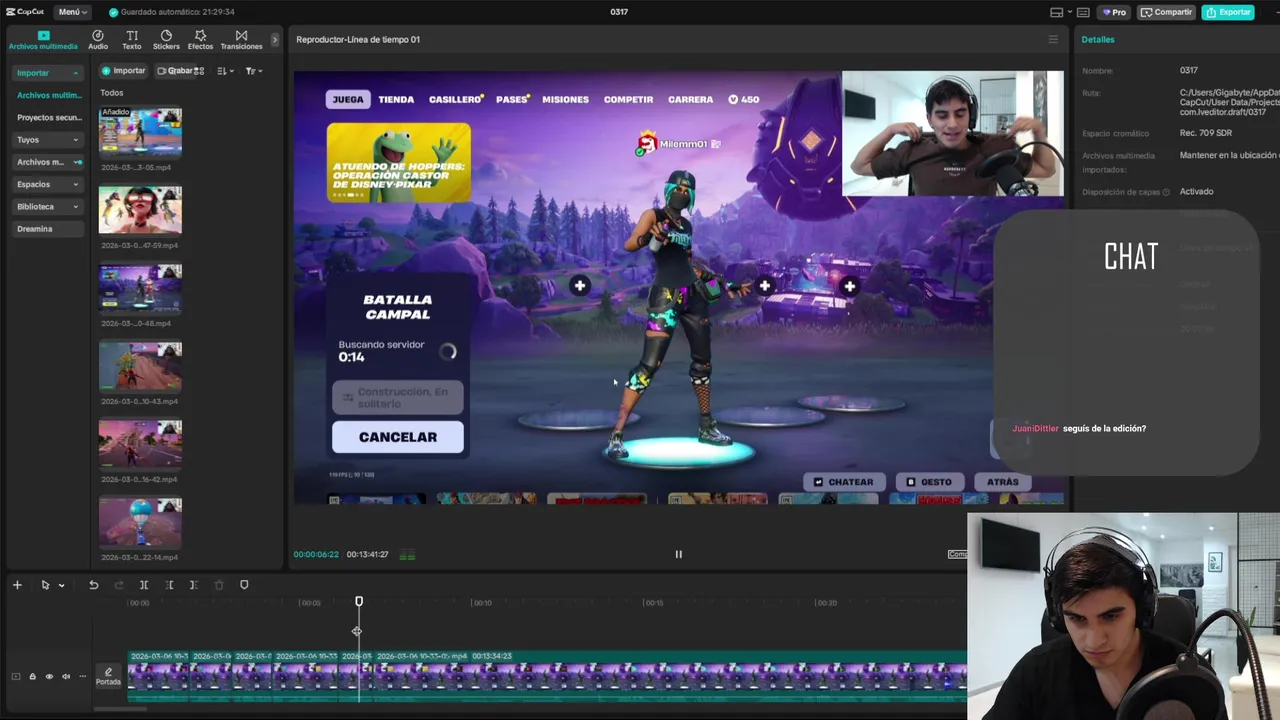The image size is (1280, 720).
Task: Open the Menú dropdown
Action: coord(72,12)
